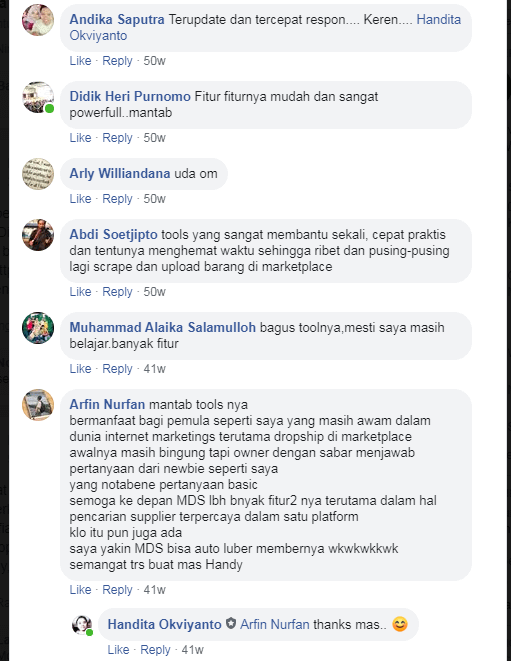Reply to Arfin Nurfan's long comment

tap(117, 590)
